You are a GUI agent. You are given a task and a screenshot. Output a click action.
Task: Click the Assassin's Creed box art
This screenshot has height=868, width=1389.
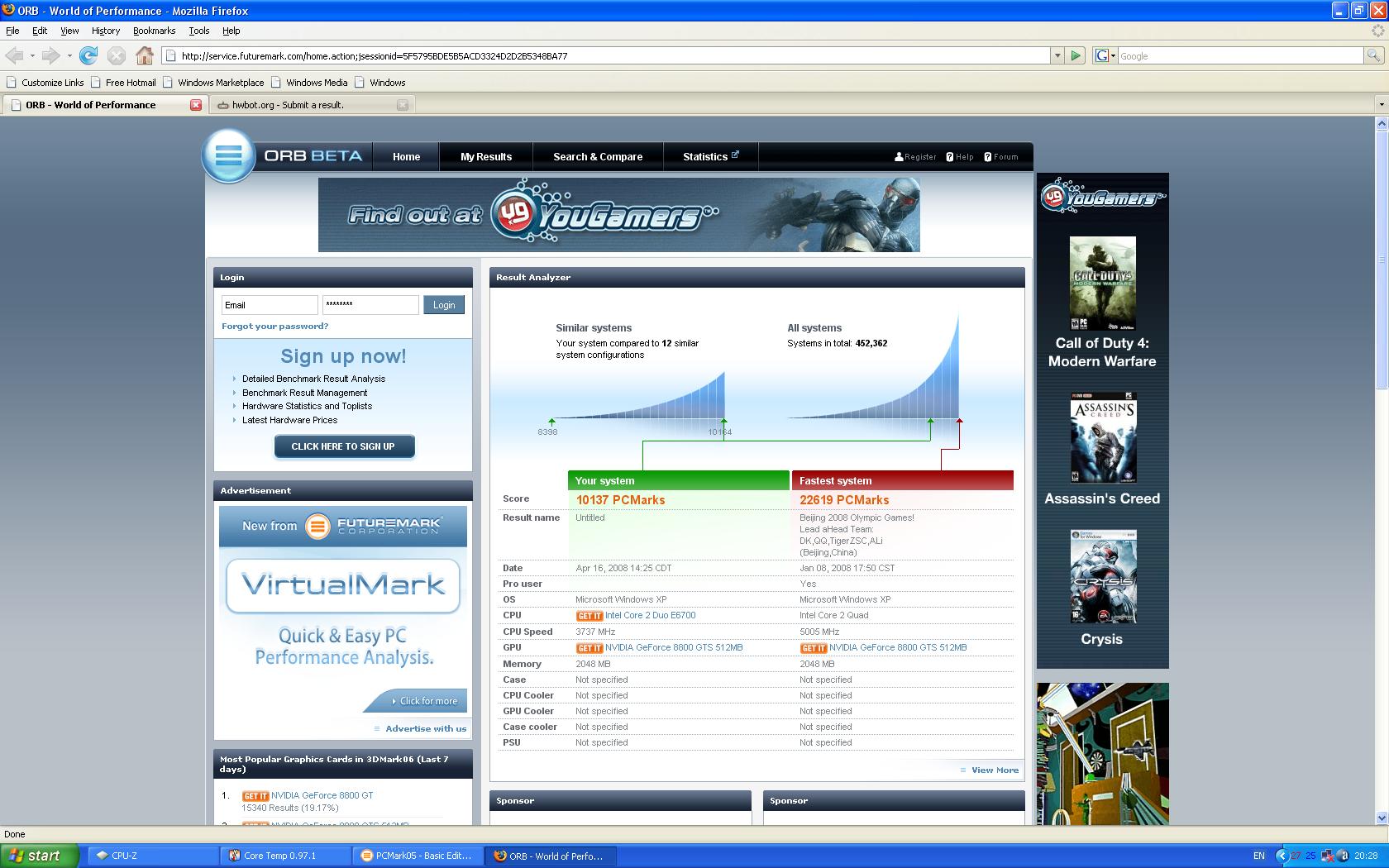point(1103,437)
